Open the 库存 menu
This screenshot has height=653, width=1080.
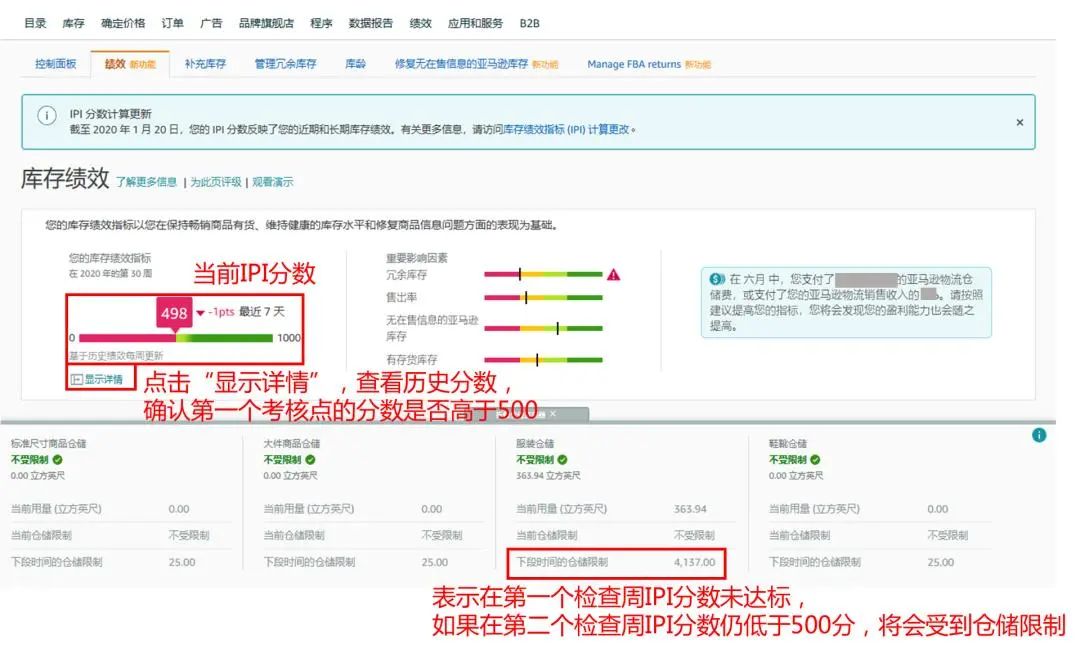click(73, 23)
